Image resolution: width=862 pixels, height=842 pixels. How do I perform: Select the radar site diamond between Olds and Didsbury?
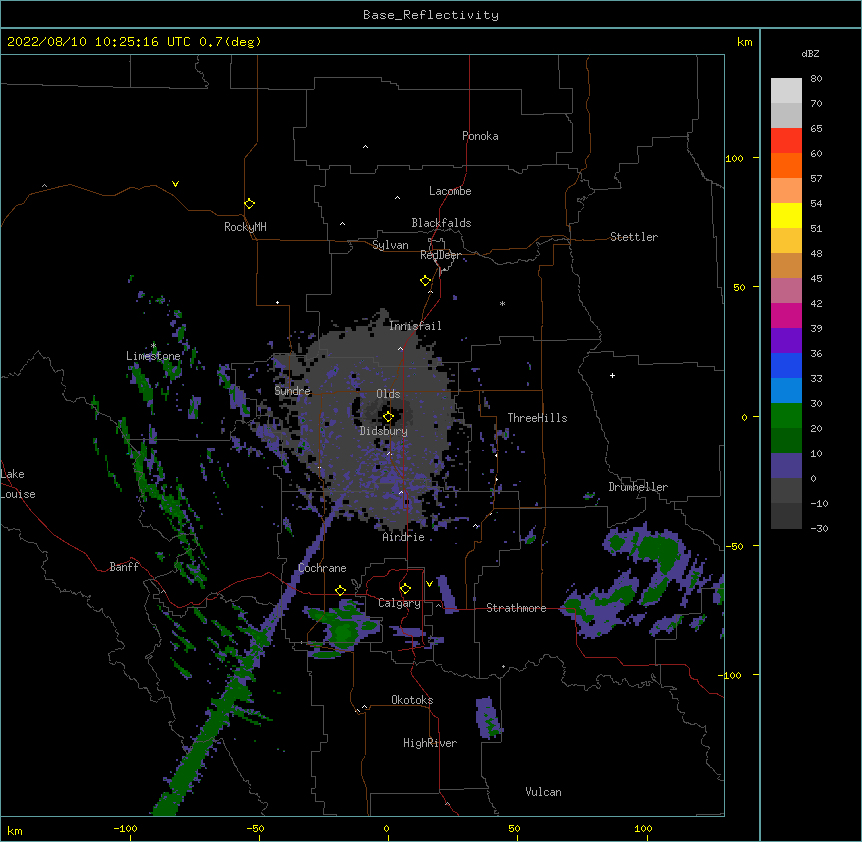click(x=388, y=417)
